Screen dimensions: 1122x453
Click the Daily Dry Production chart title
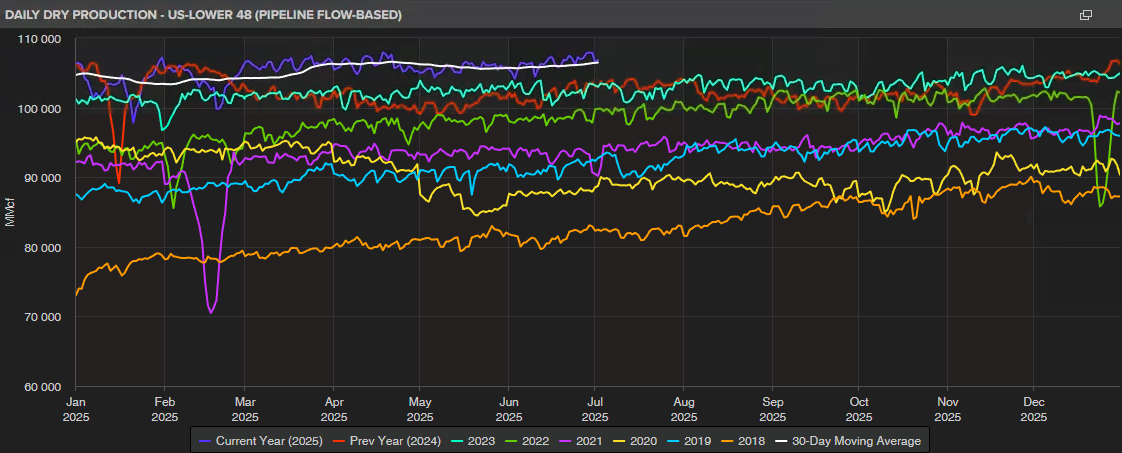205,15
